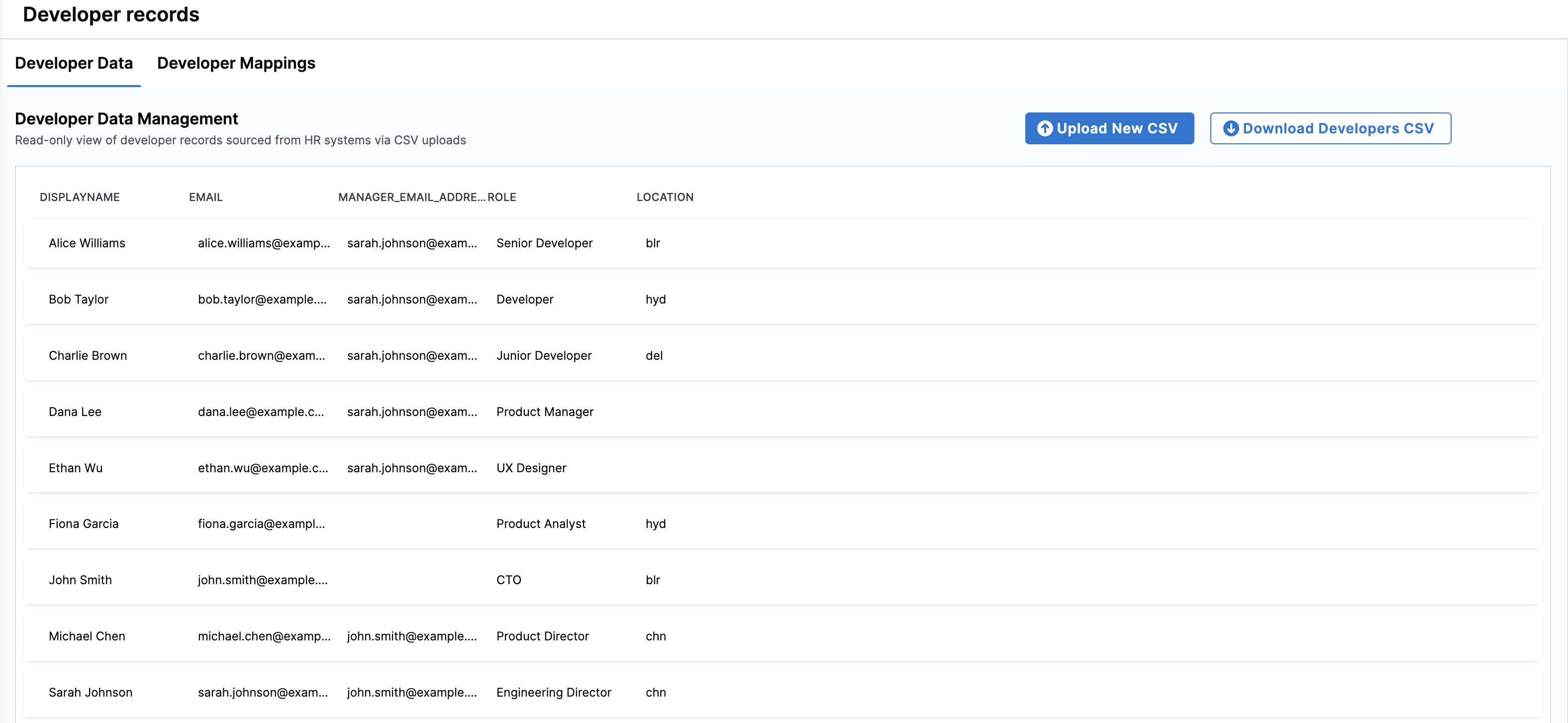Select the Alice Williams row
This screenshot has width=1568, height=723.
pos(87,244)
